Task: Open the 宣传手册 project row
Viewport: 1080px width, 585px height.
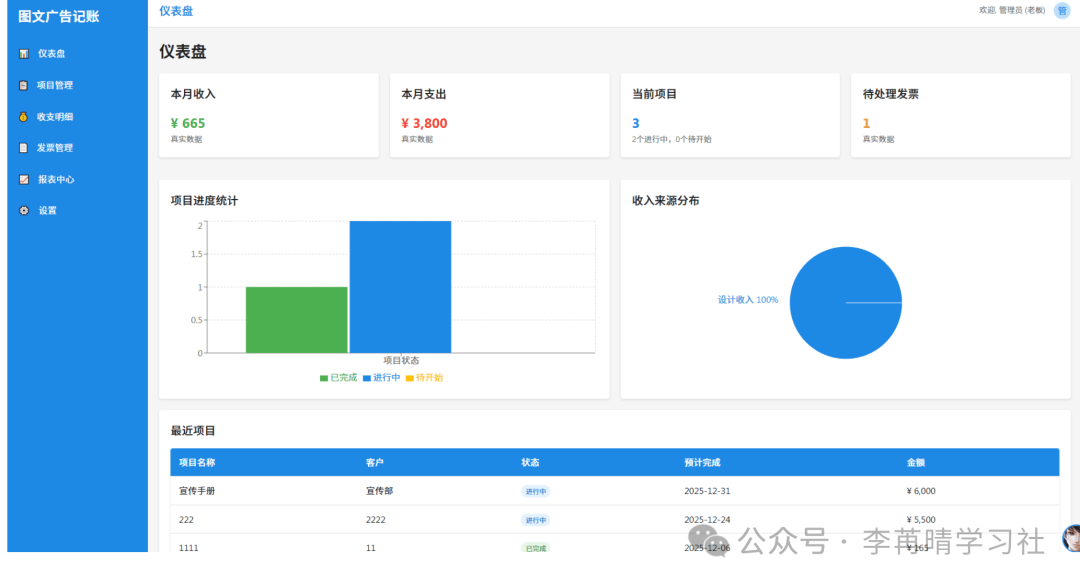Action: [197, 491]
